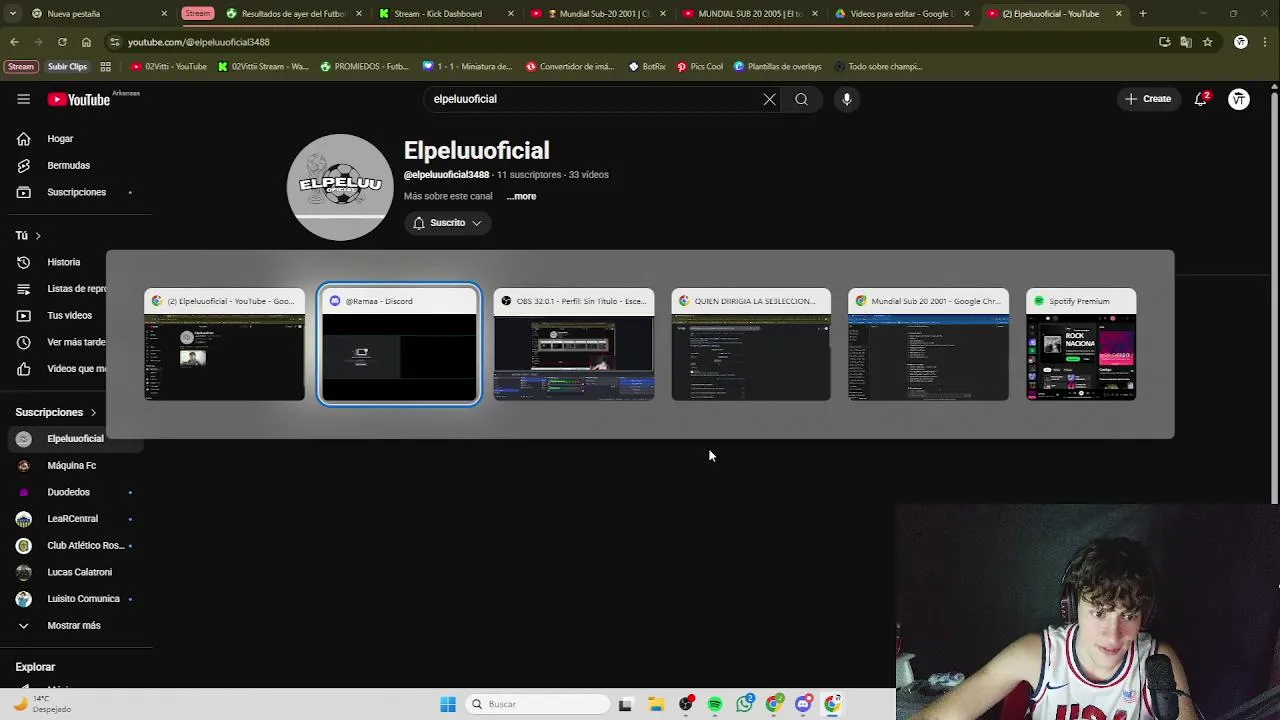Switch to Nueva pestaña browser tab

pos(100,14)
